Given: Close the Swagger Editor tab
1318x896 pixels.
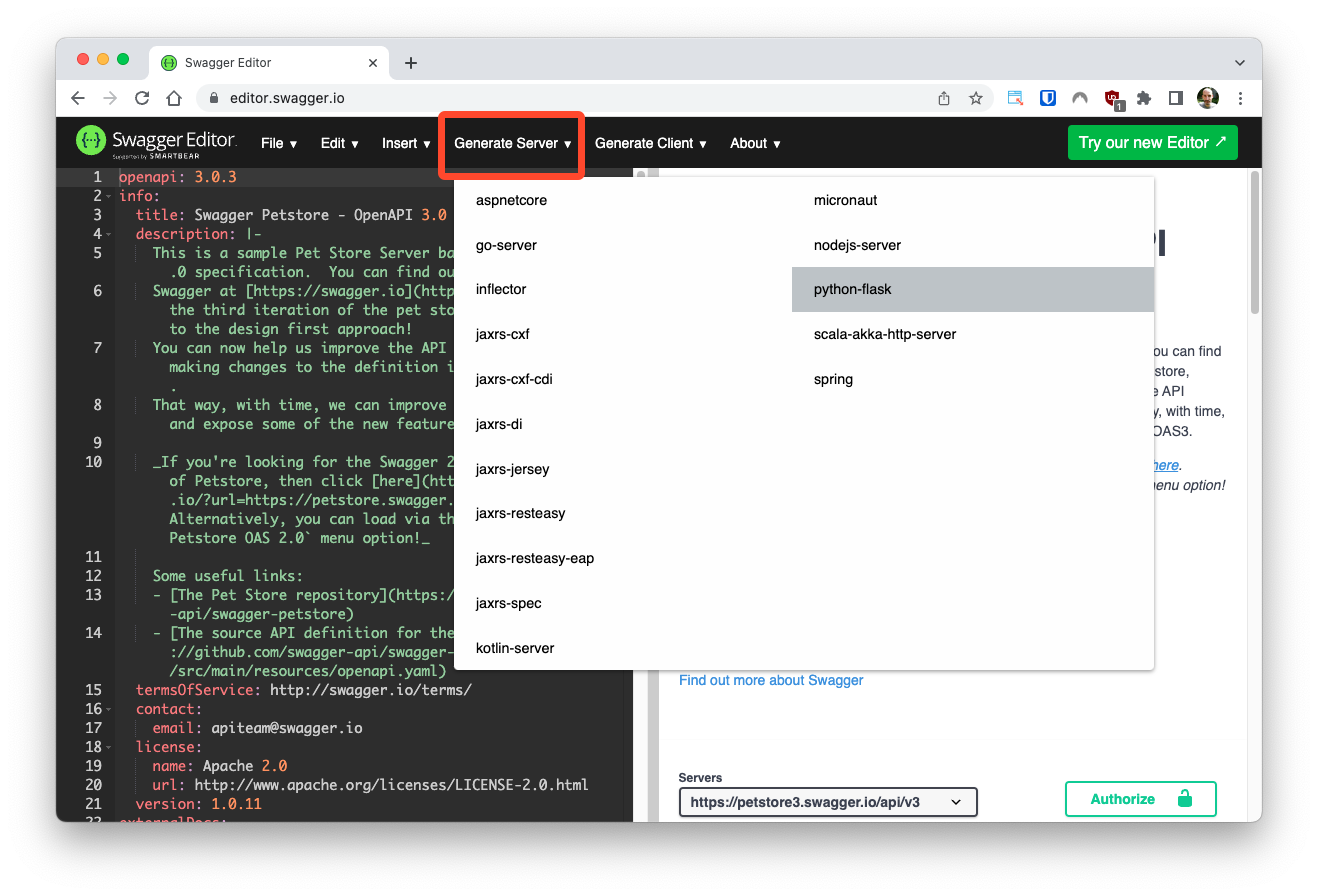Looking at the screenshot, I should click(x=373, y=63).
